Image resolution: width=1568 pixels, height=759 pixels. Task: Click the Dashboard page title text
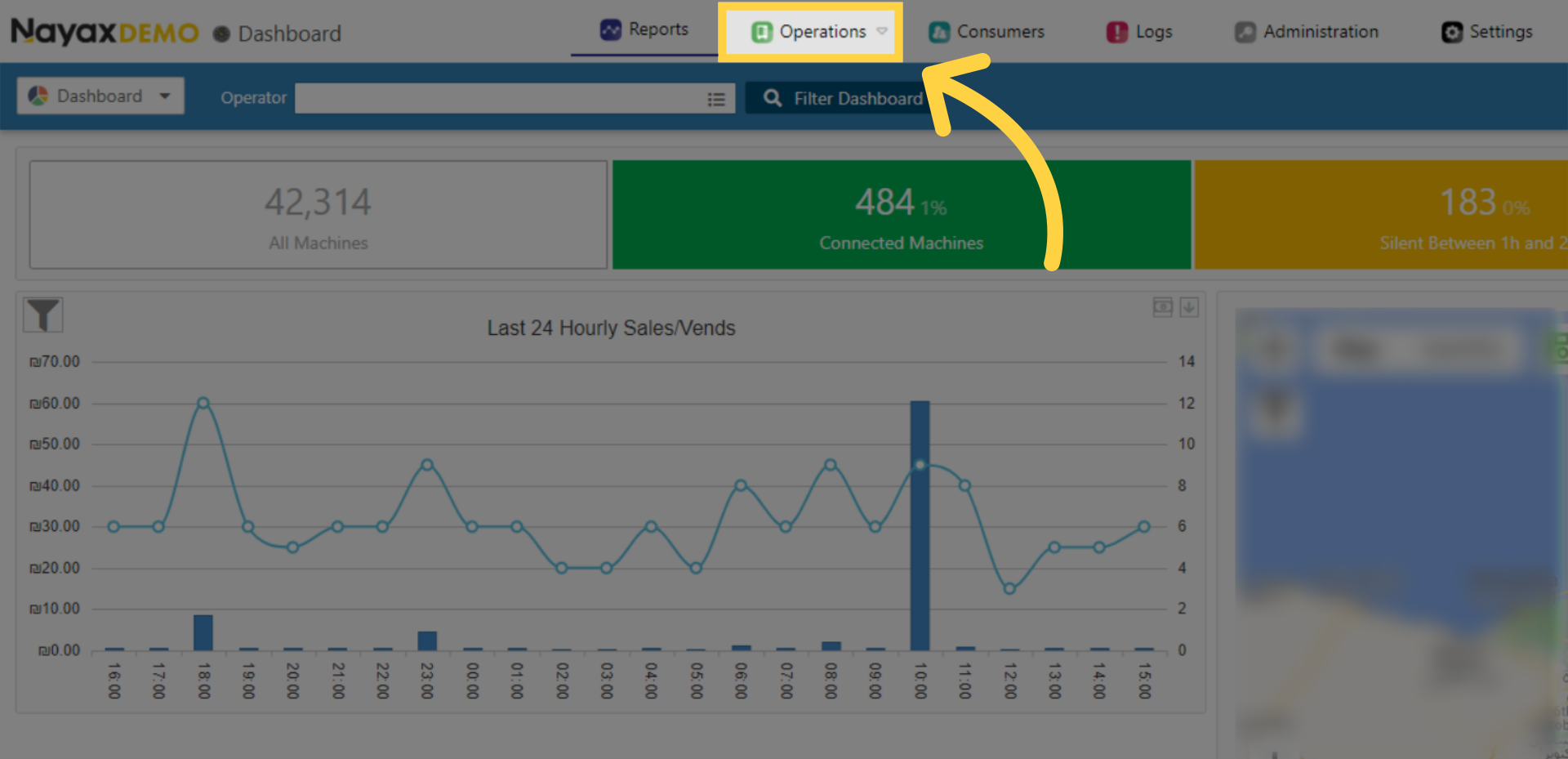click(290, 33)
